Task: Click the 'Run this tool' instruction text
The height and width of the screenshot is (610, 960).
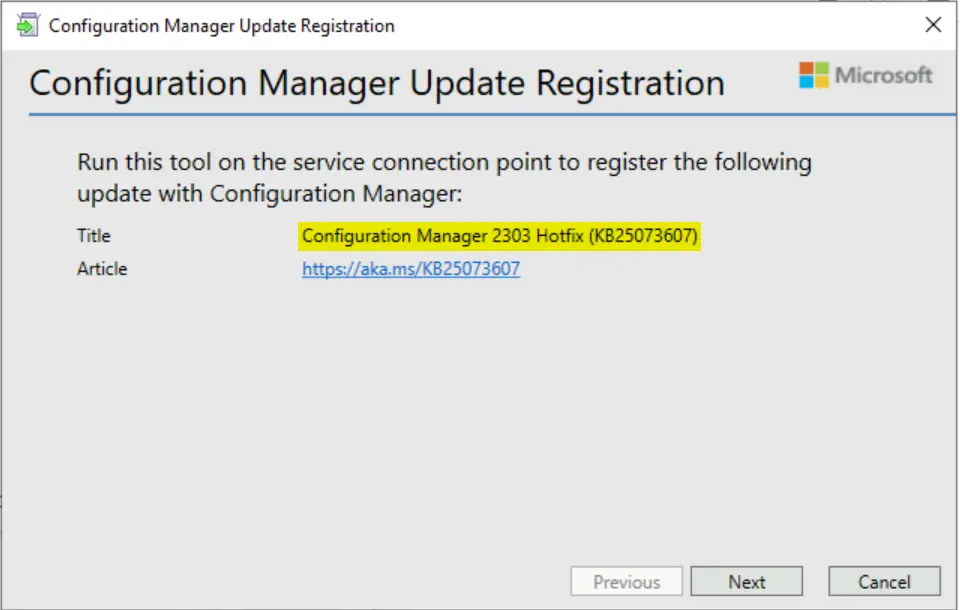Action: click(444, 178)
